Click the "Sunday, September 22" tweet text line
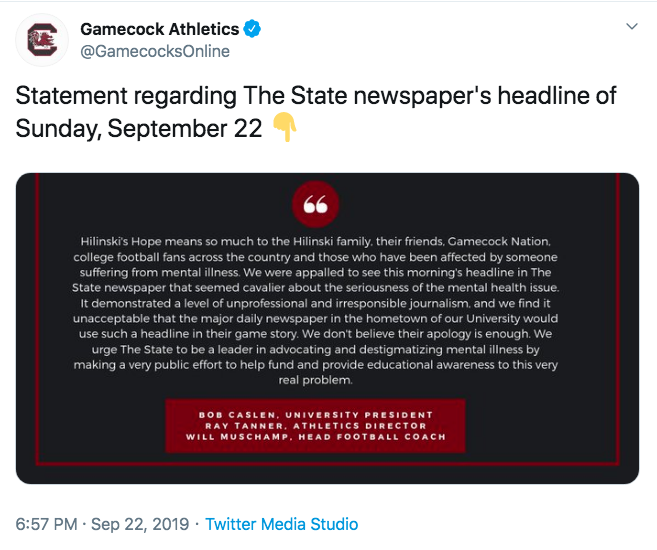Image resolution: width=657 pixels, height=550 pixels. click(x=139, y=128)
